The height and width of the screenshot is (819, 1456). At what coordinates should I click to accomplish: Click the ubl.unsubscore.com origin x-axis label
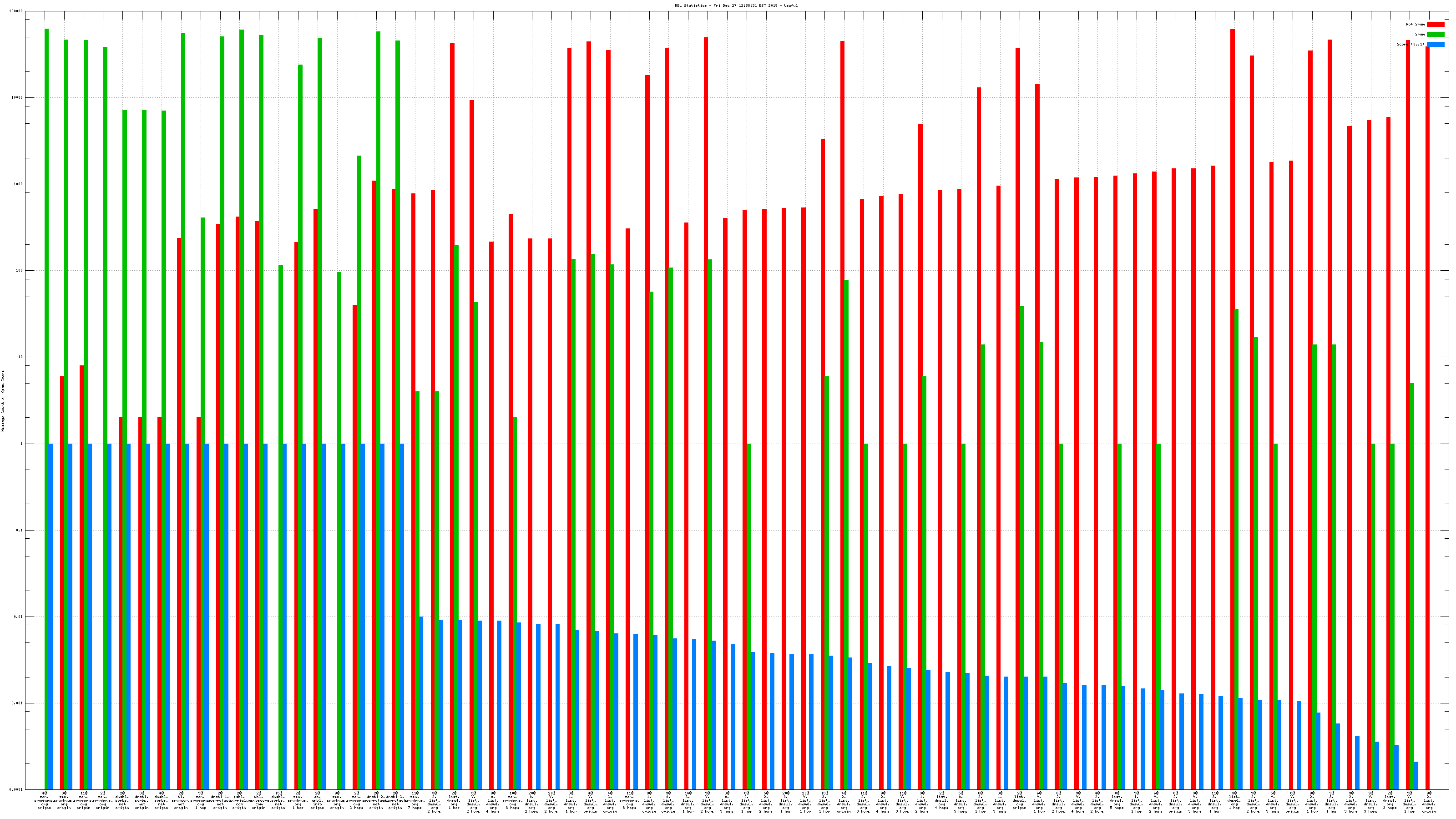(259, 800)
